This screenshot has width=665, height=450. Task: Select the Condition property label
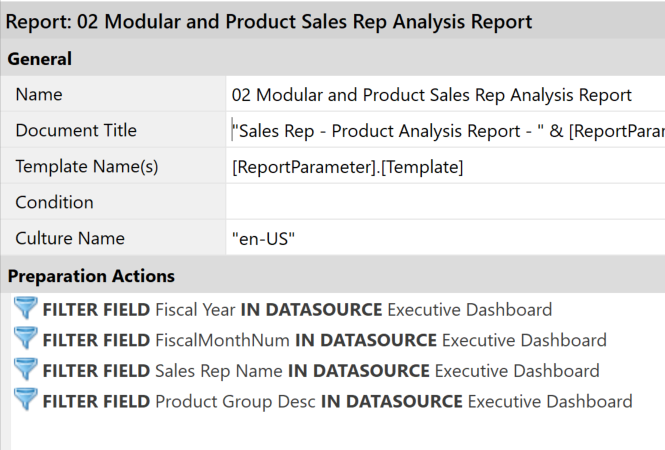click(x=54, y=202)
